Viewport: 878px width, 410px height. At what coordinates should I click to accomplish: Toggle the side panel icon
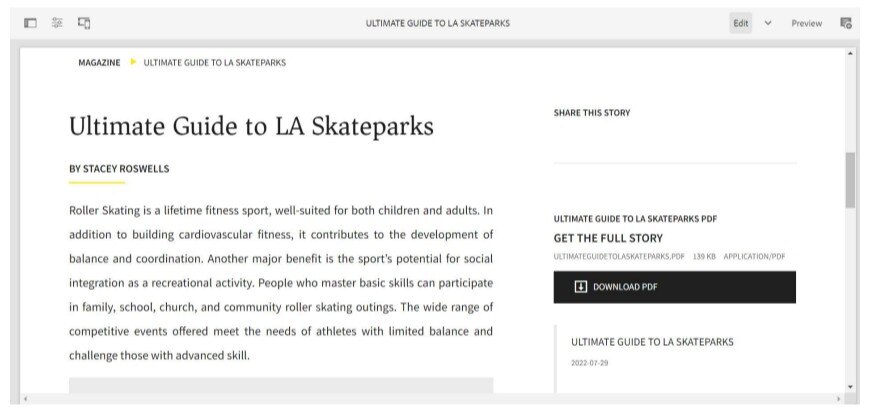pyautogui.click(x=30, y=23)
